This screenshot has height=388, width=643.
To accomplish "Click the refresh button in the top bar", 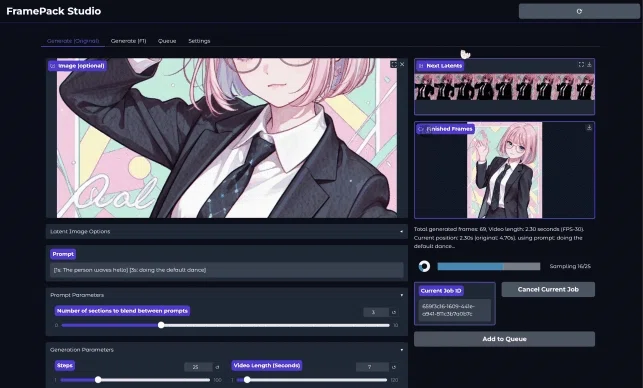I will point(579,11).
